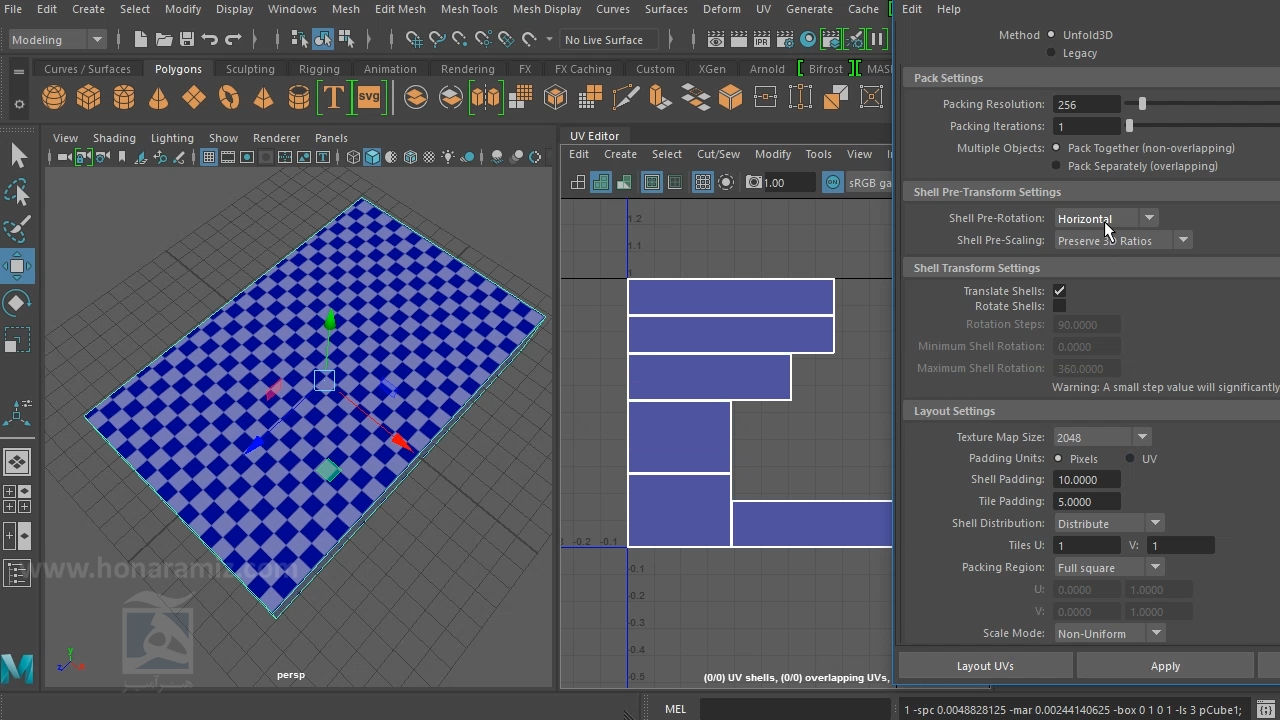Open the Shell Pre-Rotation dropdown

tap(1106, 218)
